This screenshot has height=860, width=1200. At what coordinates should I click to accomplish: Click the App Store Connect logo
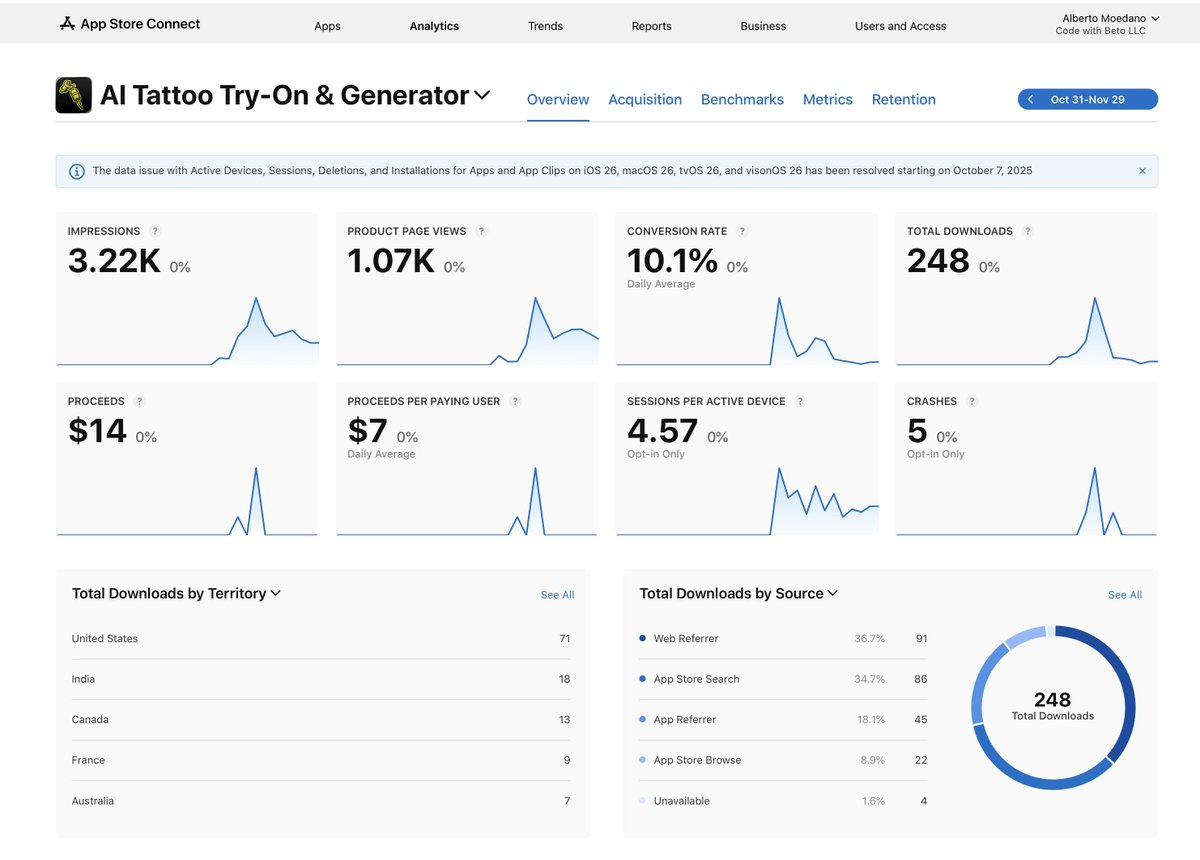click(130, 23)
